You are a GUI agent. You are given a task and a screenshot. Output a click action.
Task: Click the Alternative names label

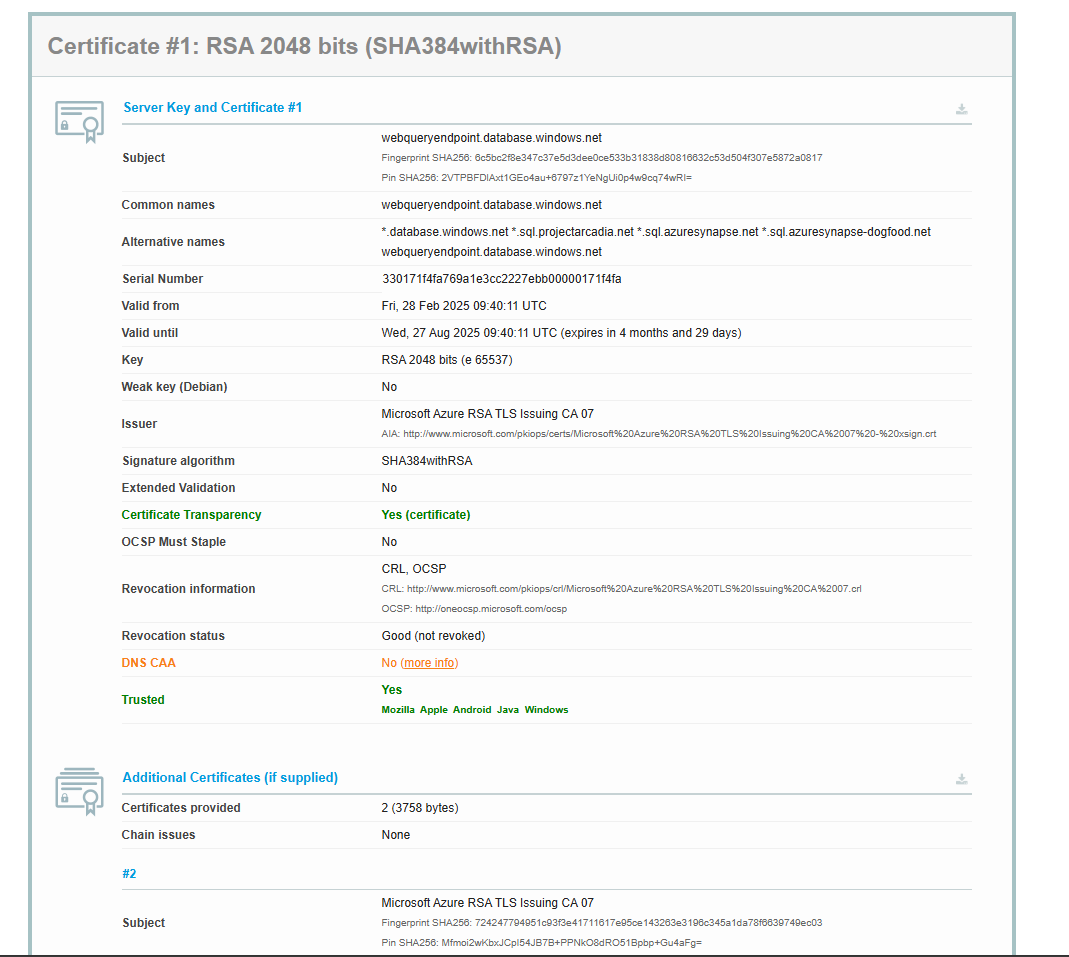click(x=172, y=242)
